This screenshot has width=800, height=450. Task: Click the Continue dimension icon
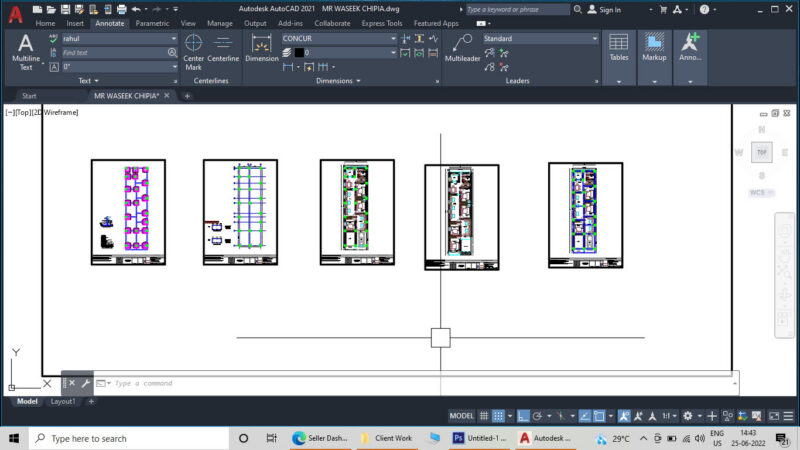tap(323, 67)
